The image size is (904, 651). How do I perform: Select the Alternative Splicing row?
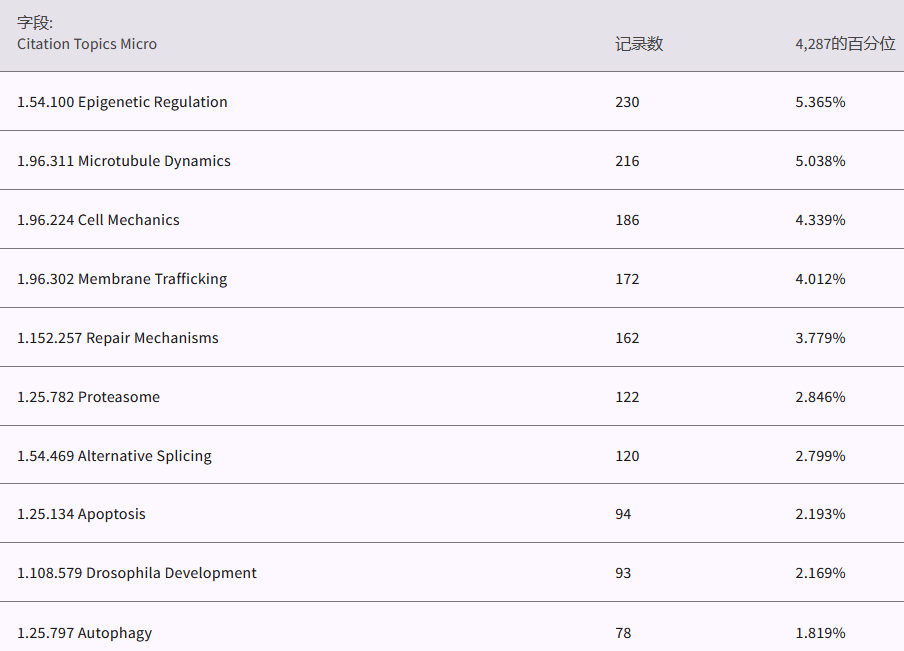114,456
